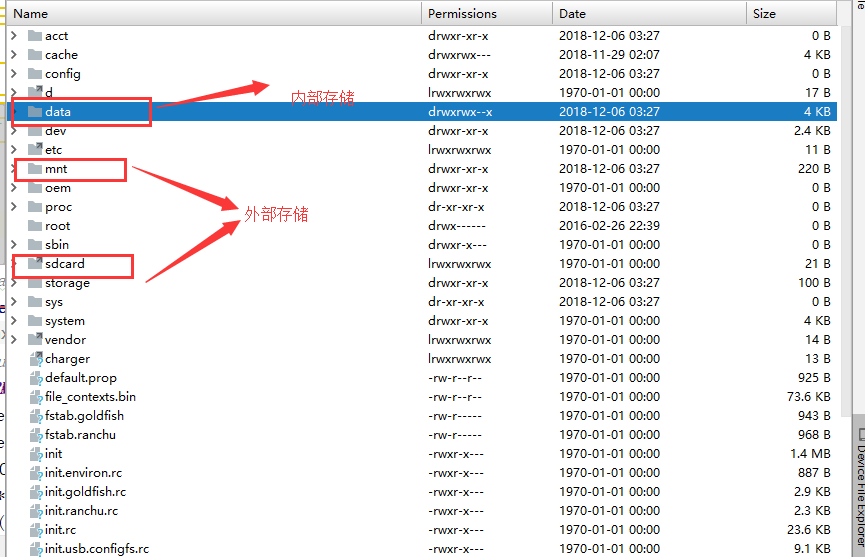Expand the vendor folder

point(14,339)
